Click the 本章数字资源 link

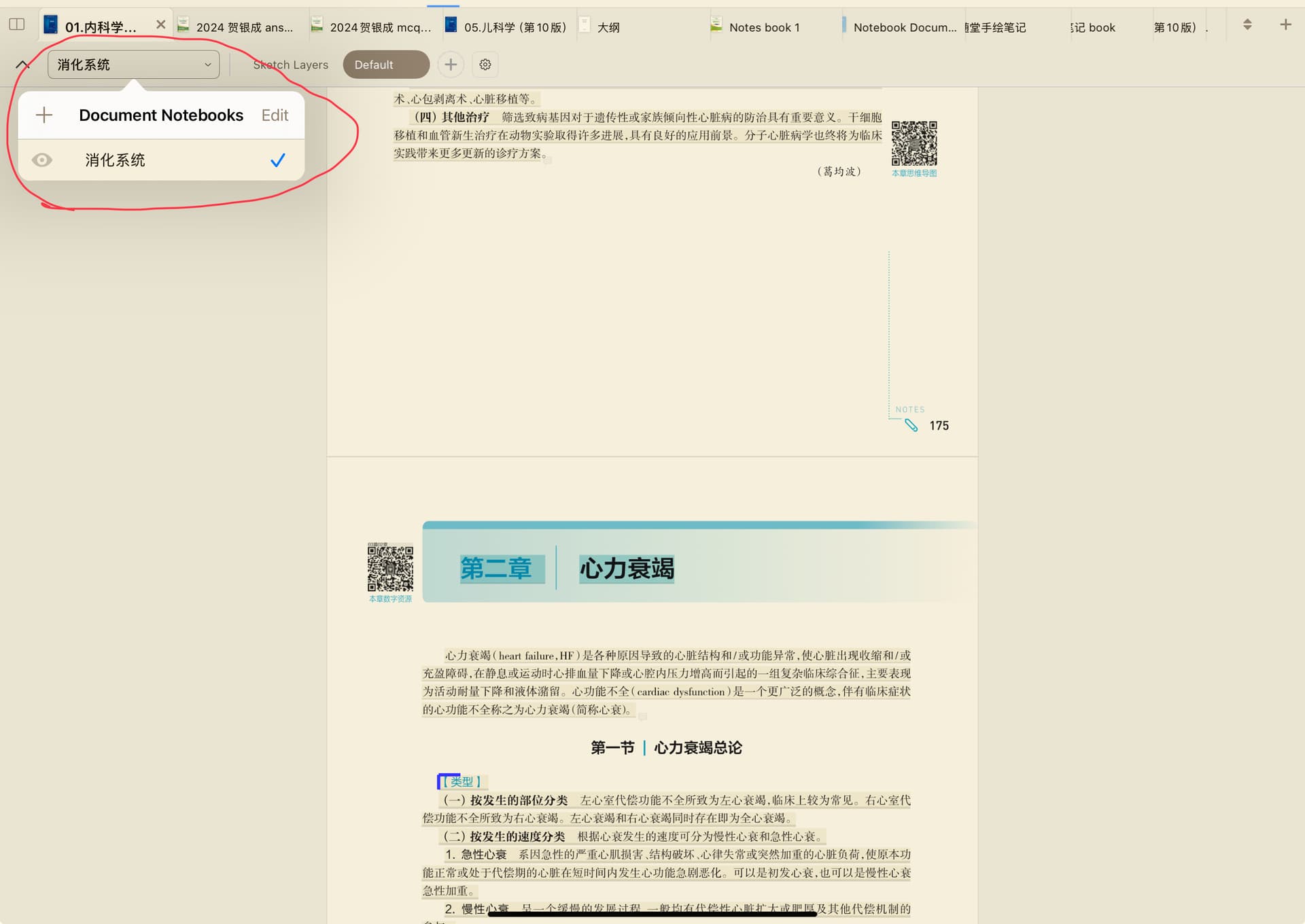point(390,599)
